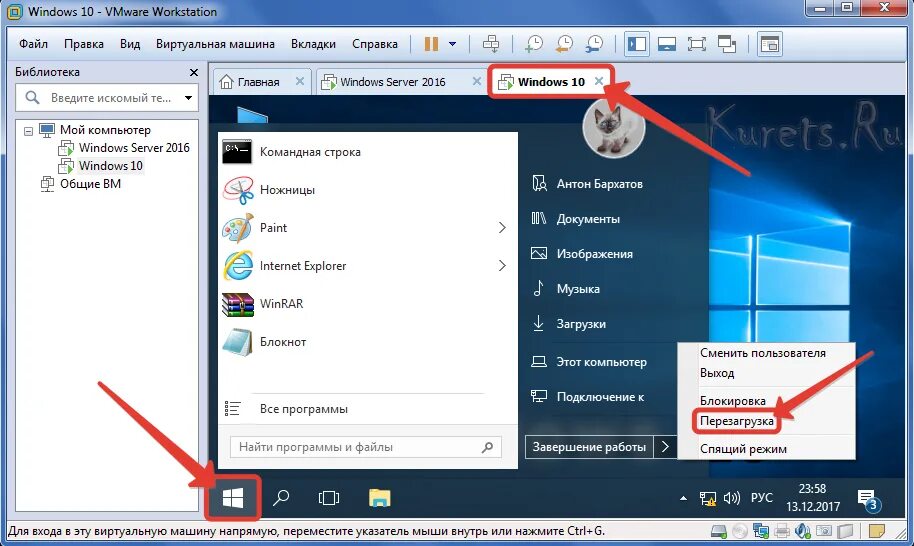The width and height of the screenshot is (914, 546).
Task: Choose Блокировка in power menu
Action: [733, 401]
